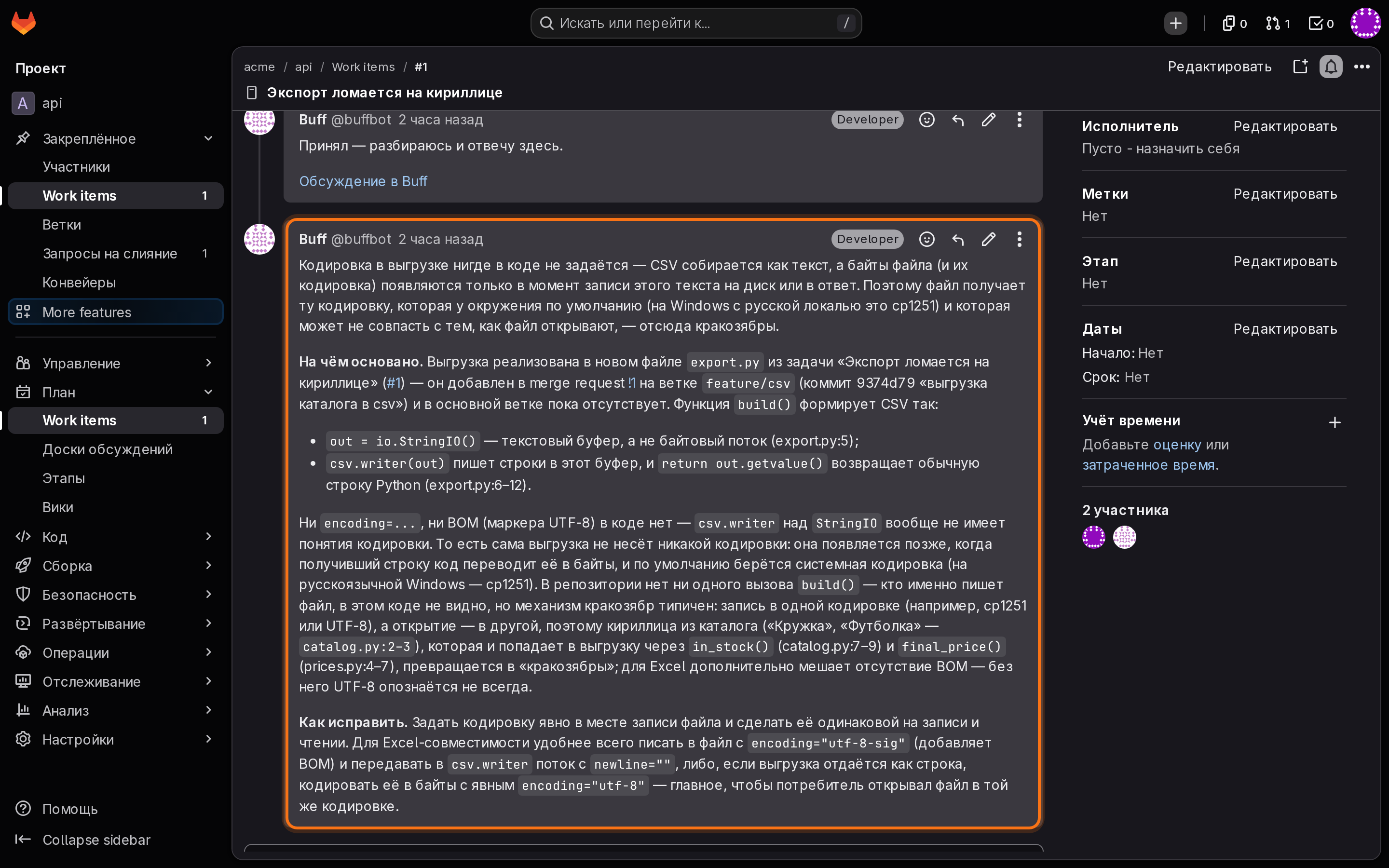Click the plus icon in Учёт времени
Viewport: 1389px width, 868px height.
click(x=1335, y=423)
